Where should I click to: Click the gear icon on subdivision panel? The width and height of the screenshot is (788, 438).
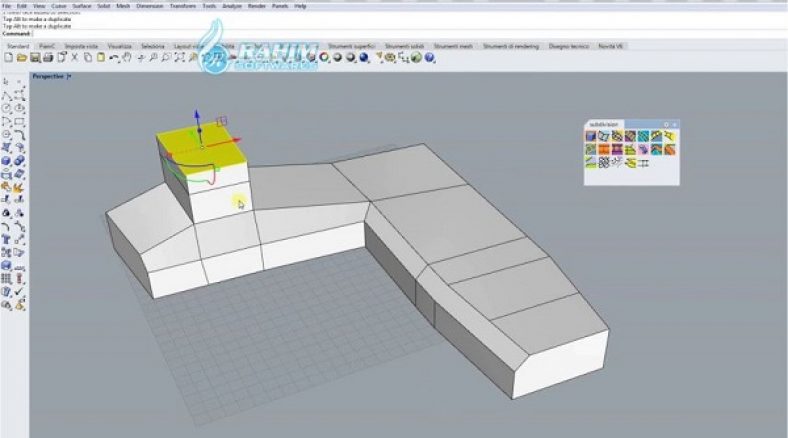click(x=666, y=125)
